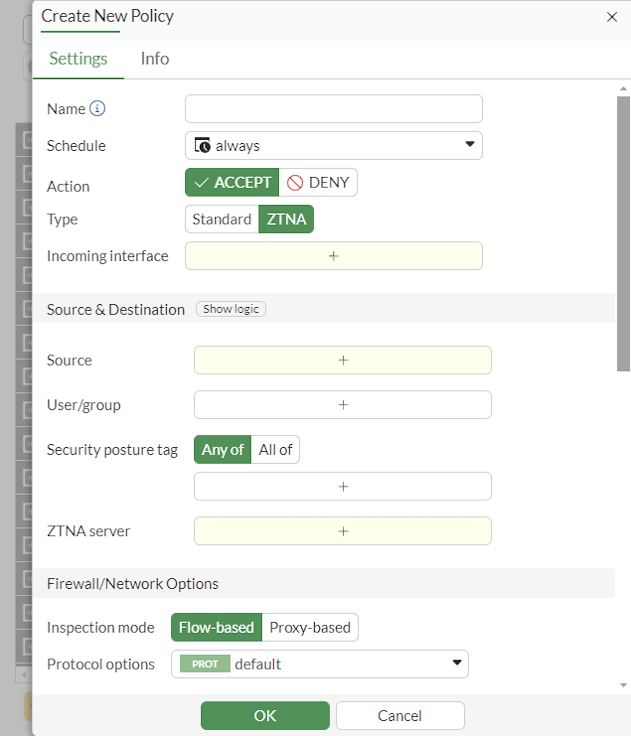The width and height of the screenshot is (631, 736).
Task: Click the plus icon under Security posture tag
Action: (342, 487)
